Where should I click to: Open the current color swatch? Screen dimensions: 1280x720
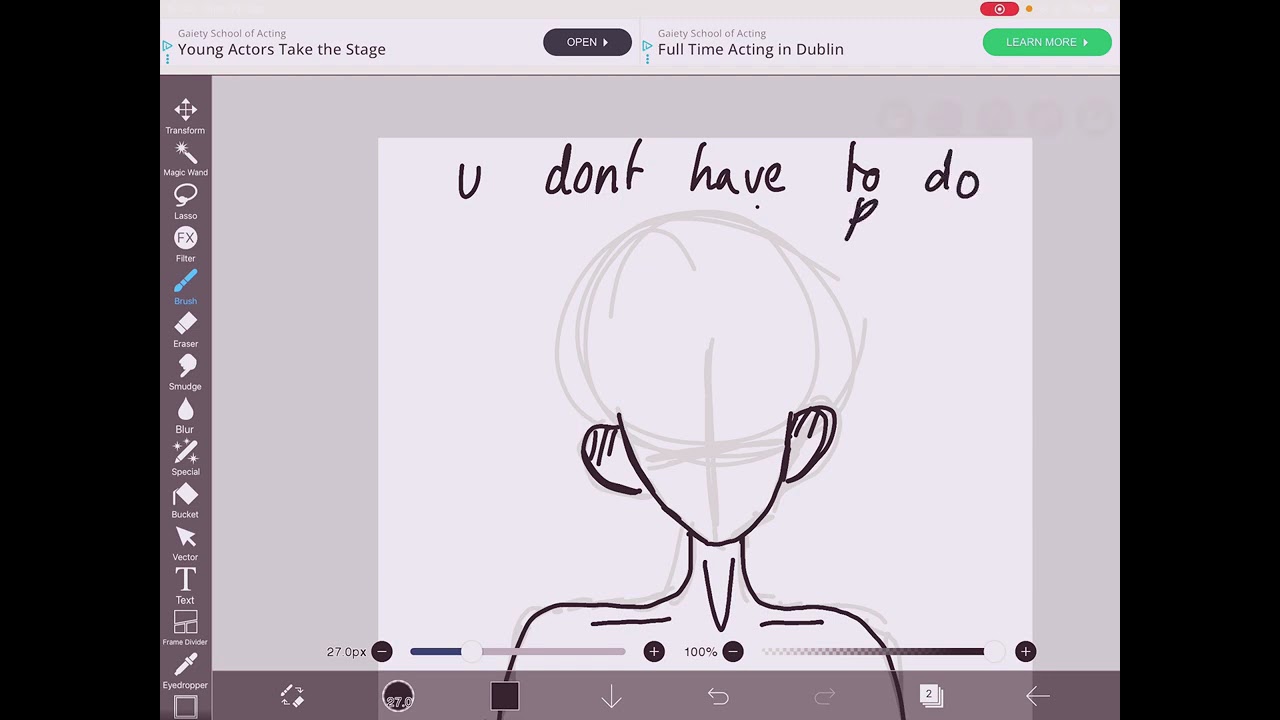click(x=505, y=696)
